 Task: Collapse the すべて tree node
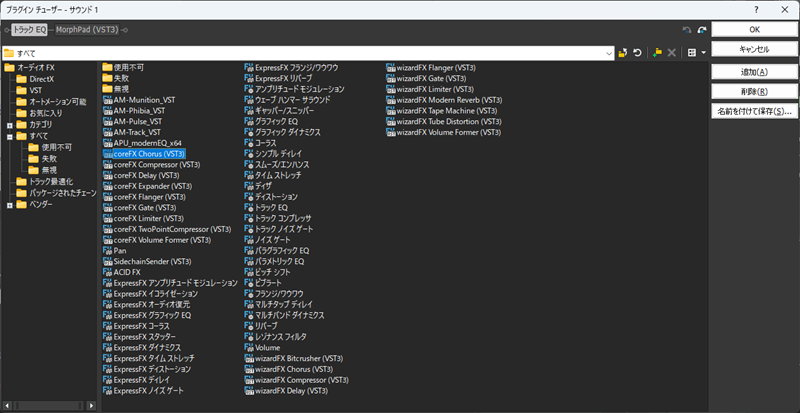point(9,135)
